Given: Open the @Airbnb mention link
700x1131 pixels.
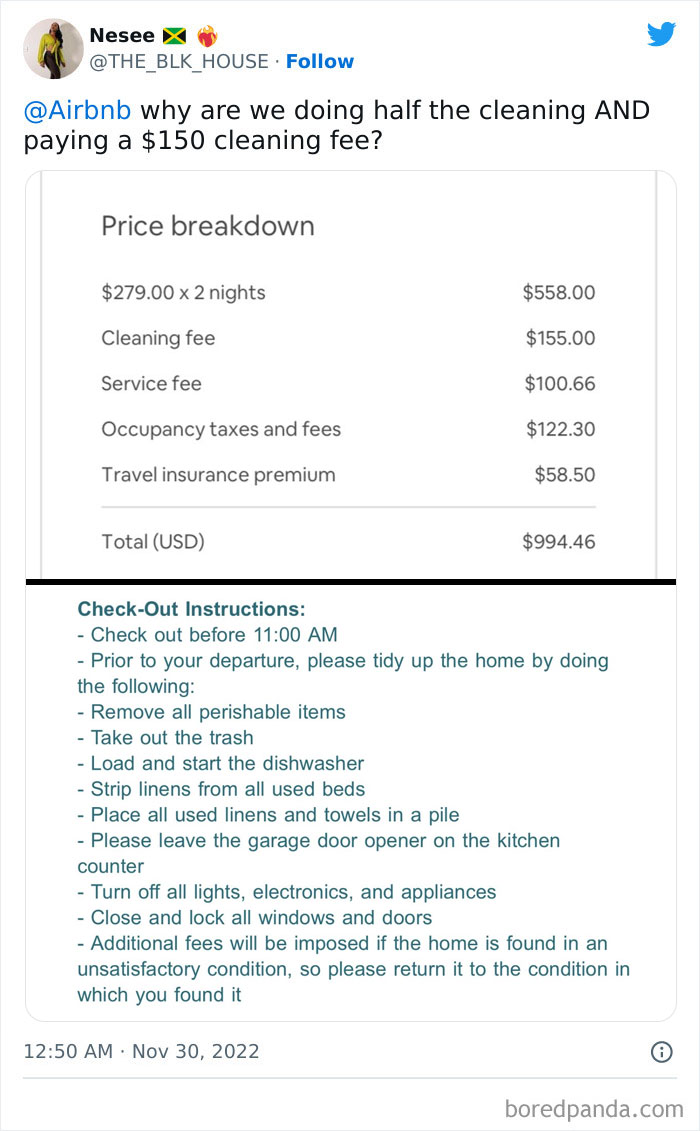Looking at the screenshot, I should pyautogui.click(x=78, y=110).
